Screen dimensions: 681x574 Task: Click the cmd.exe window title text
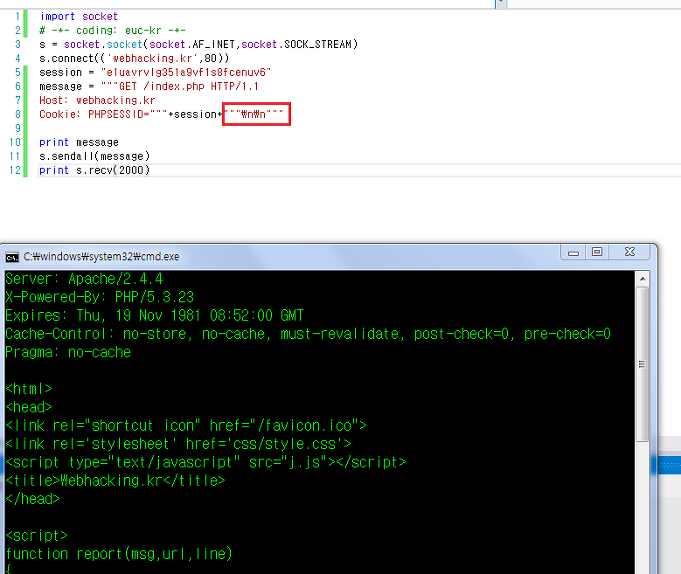(x=101, y=257)
